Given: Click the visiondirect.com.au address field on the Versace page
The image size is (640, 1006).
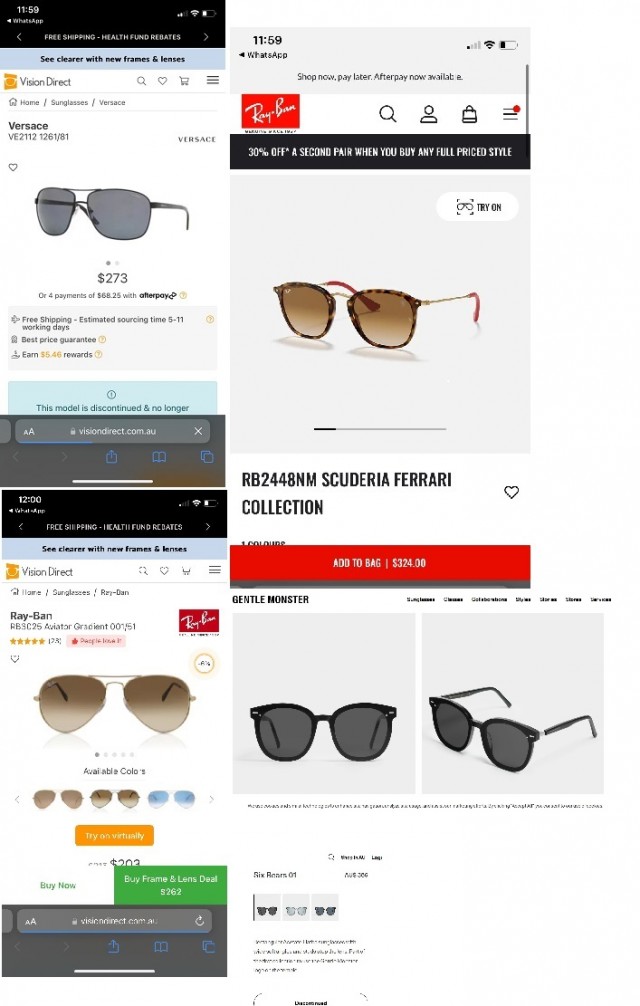Looking at the screenshot, I should (x=113, y=431).
